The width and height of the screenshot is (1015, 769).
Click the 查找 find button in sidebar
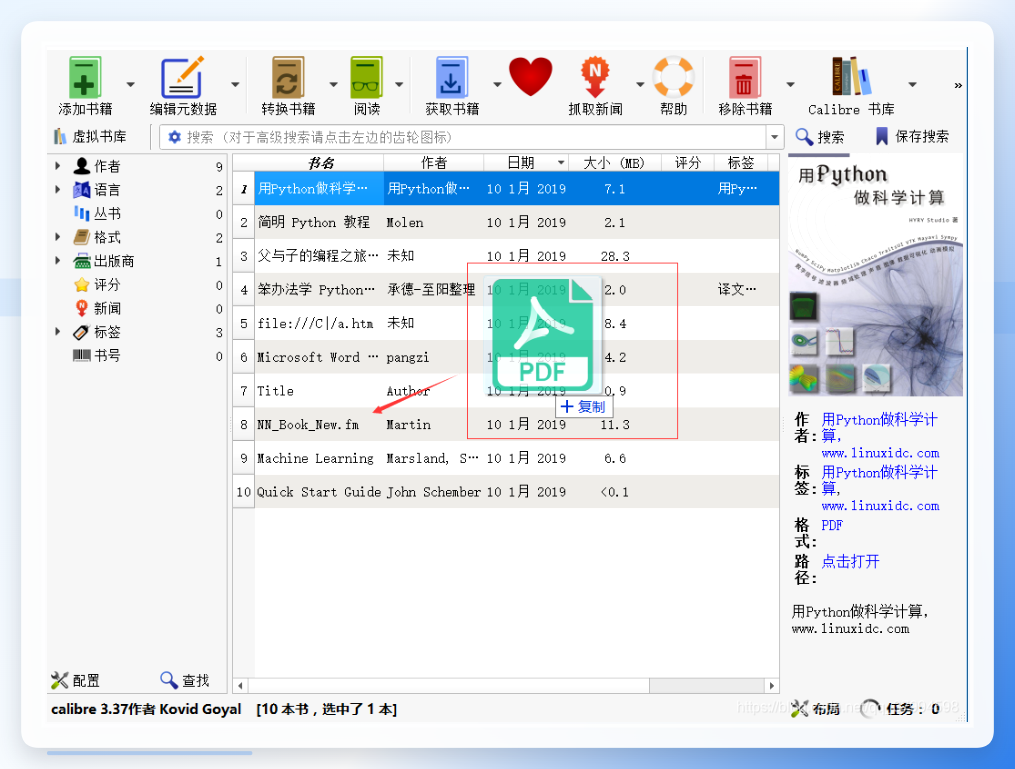(185, 680)
